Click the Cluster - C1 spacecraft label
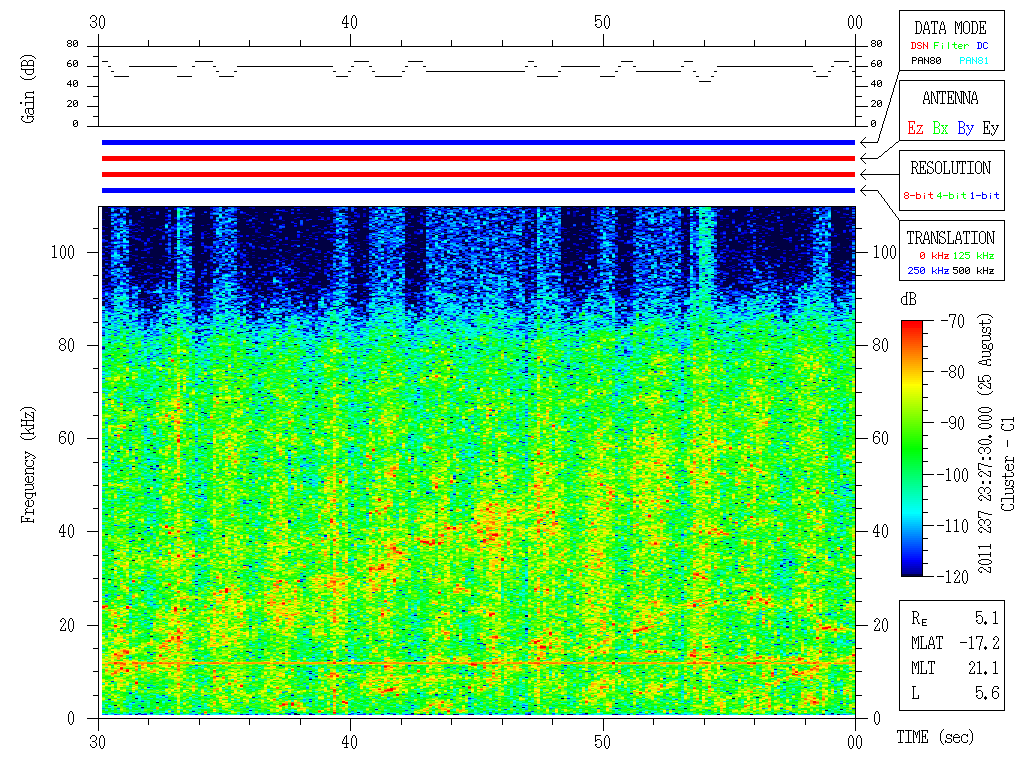This screenshot has width=1024, height=768. click(x=1008, y=464)
